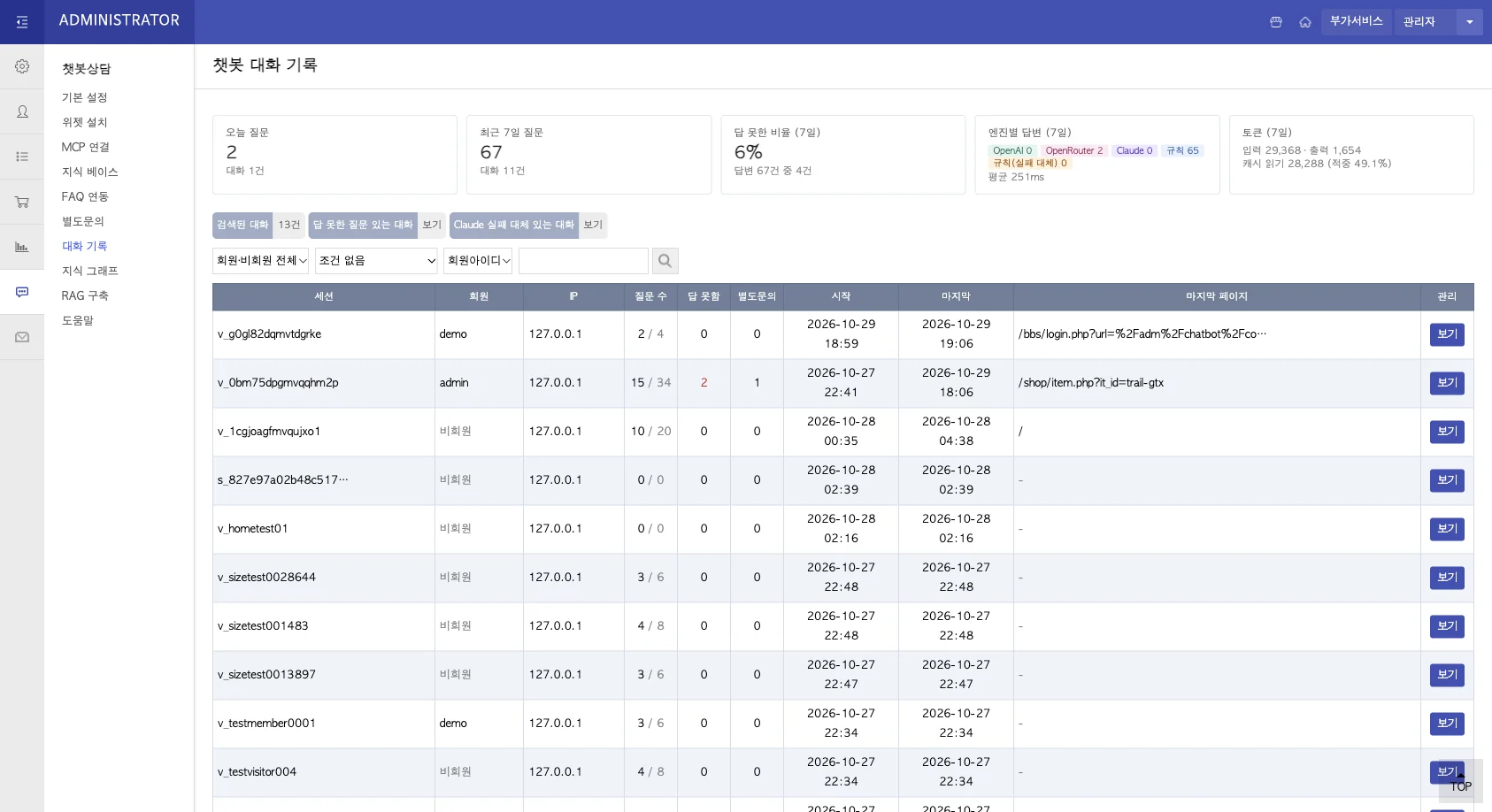This screenshot has height=812, width=1492.
Task: Click the ADMINISTRATOR logo link
Action: [x=119, y=20]
